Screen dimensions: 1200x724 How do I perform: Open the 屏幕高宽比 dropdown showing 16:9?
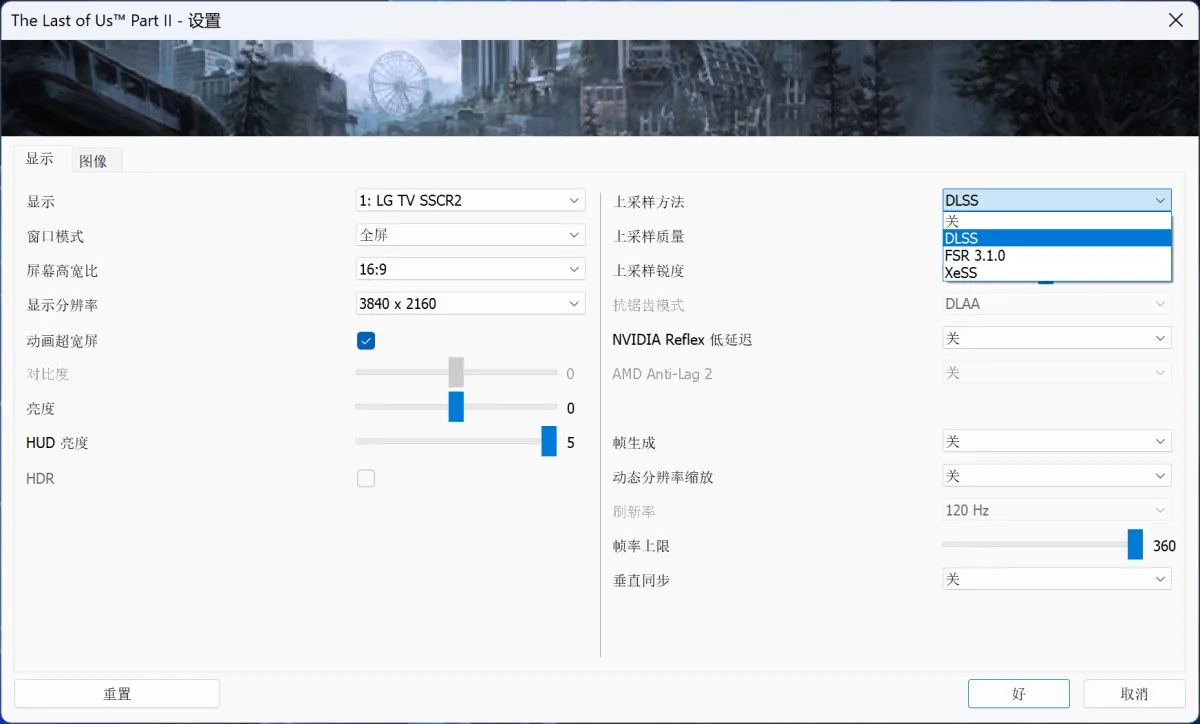pos(471,269)
